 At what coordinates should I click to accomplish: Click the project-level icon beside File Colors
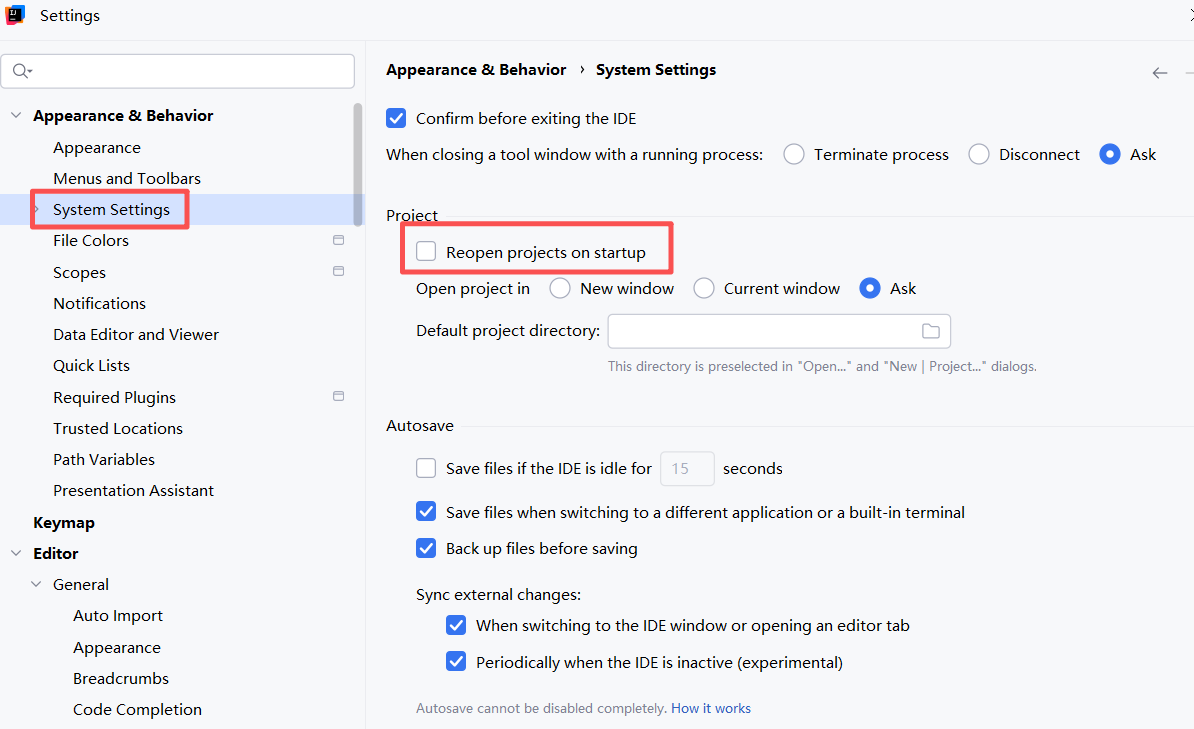coord(339,240)
